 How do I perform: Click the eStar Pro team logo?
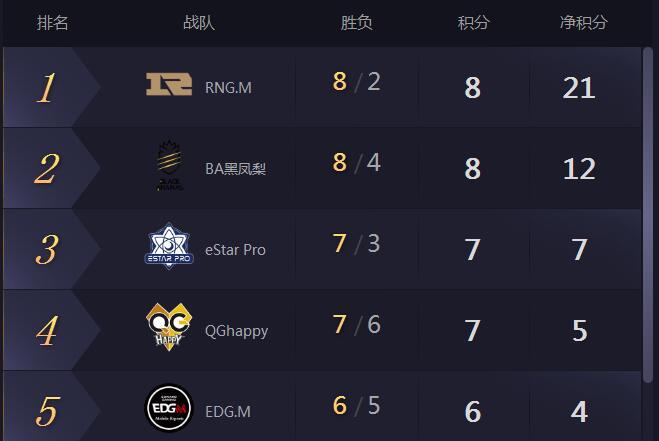tap(169, 248)
